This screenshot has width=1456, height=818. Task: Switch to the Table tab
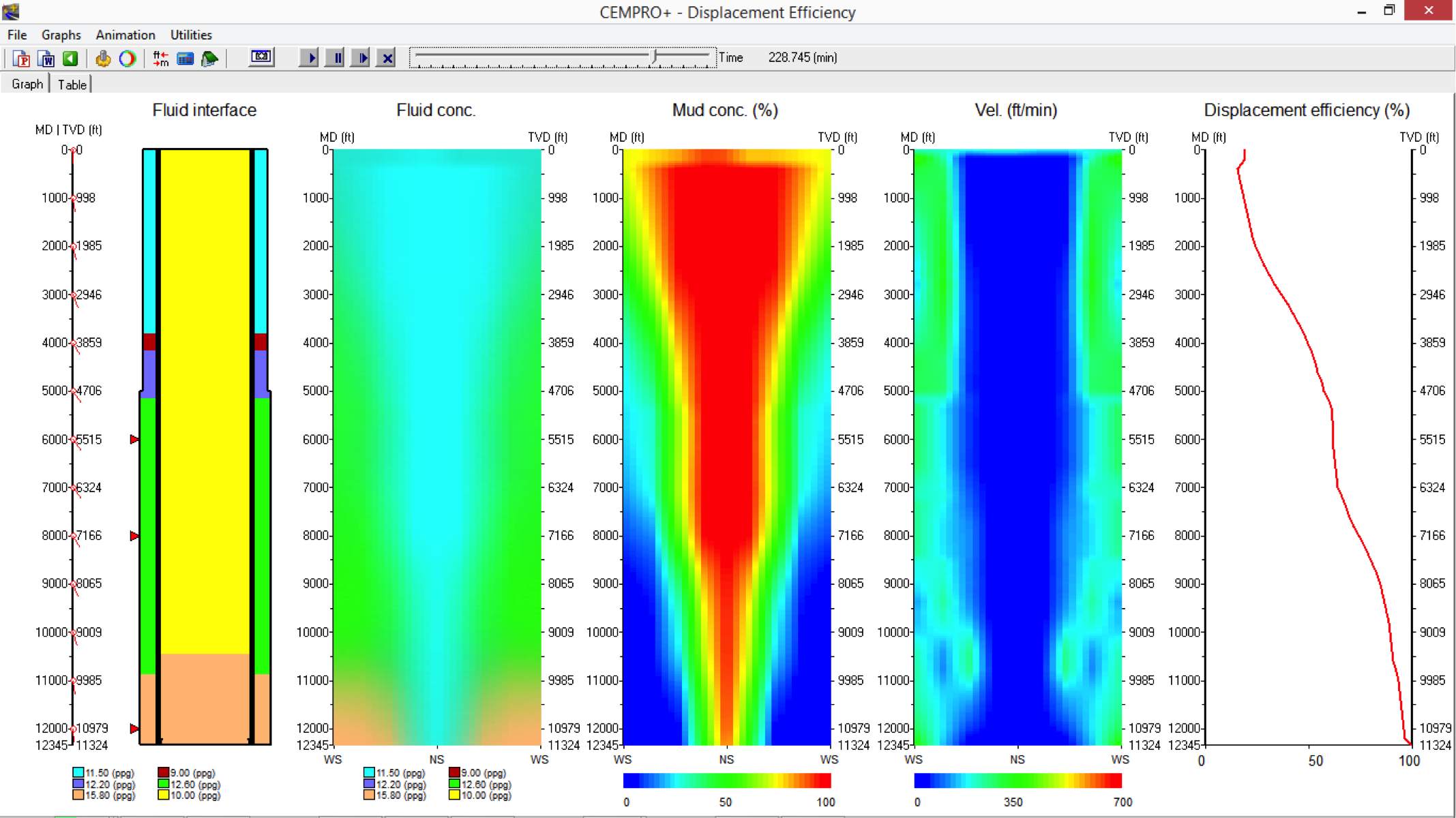pyautogui.click(x=72, y=85)
